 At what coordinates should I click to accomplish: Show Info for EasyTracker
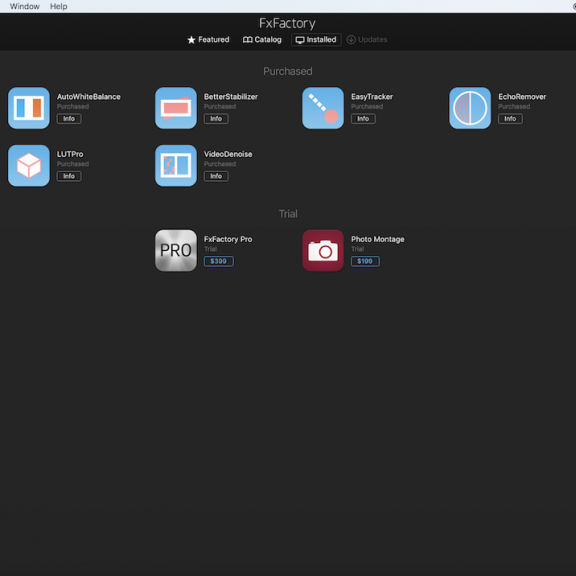tap(363, 119)
